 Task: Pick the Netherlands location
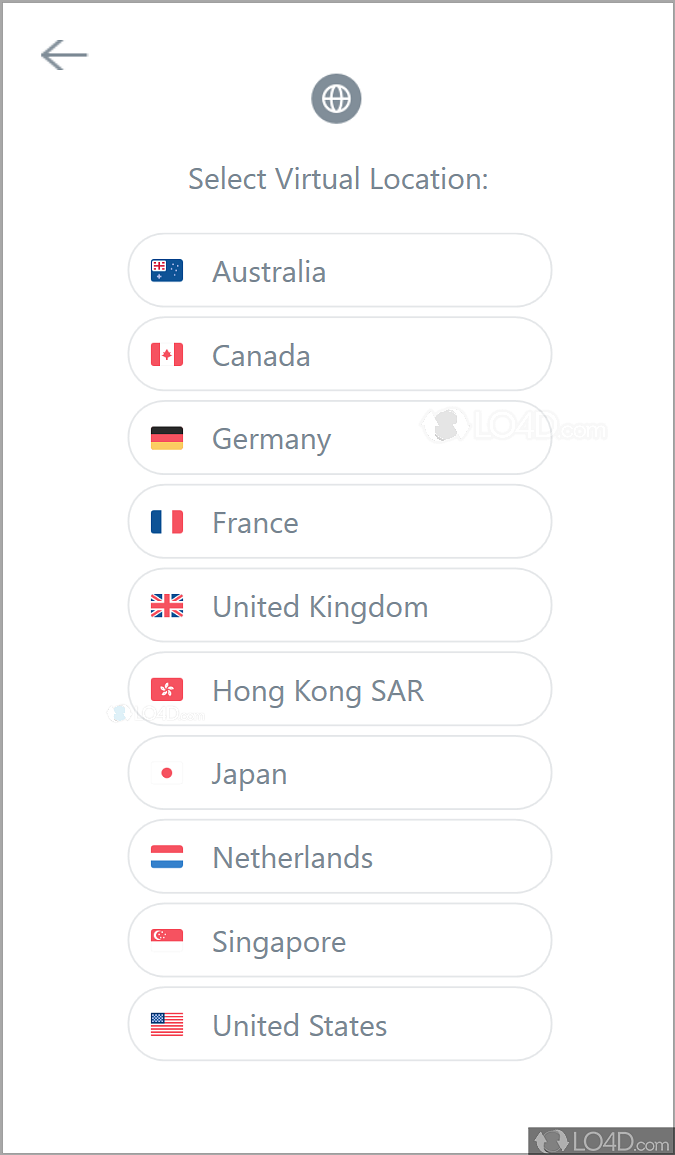point(340,858)
